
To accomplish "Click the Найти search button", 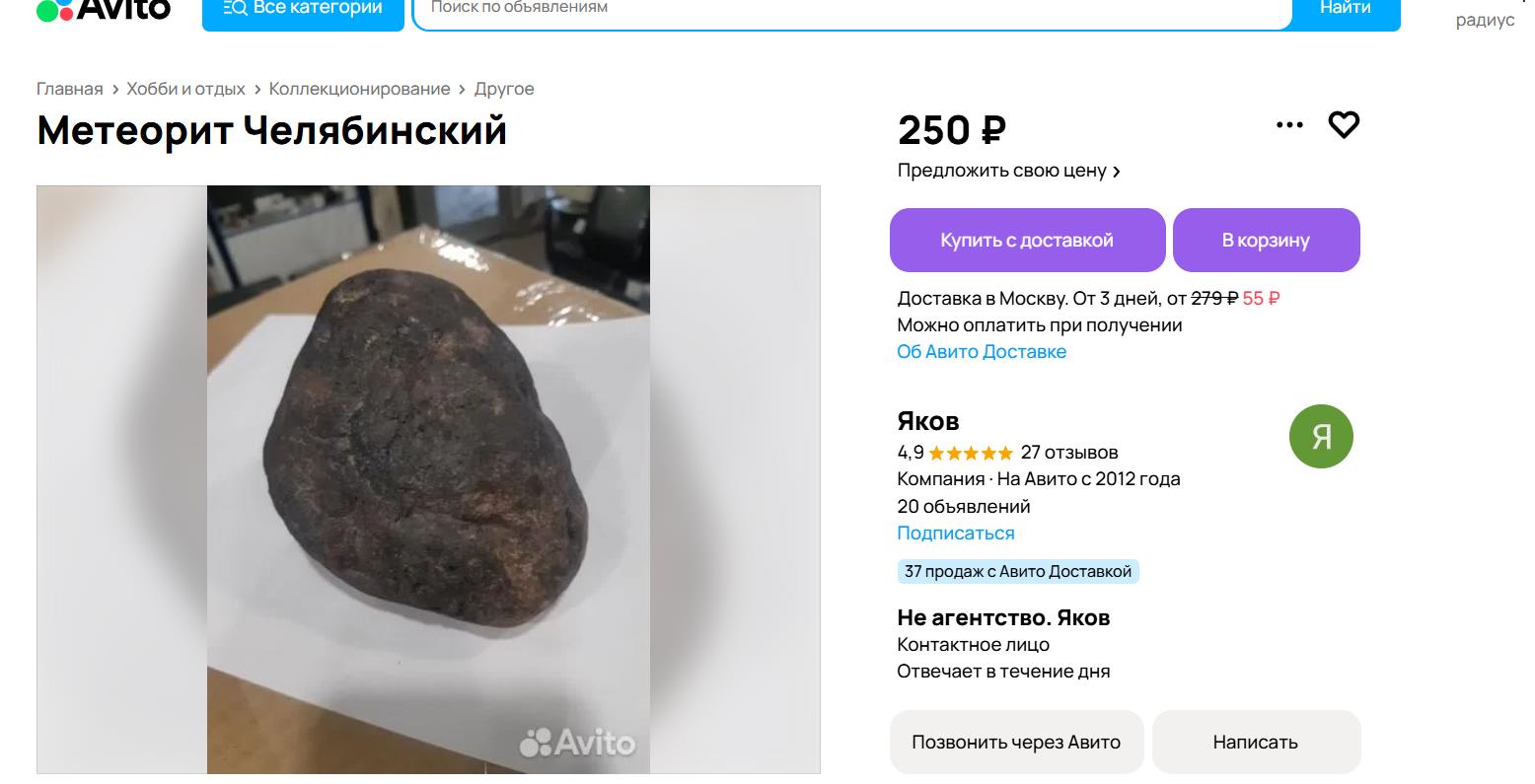I will (x=1346, y=12).
